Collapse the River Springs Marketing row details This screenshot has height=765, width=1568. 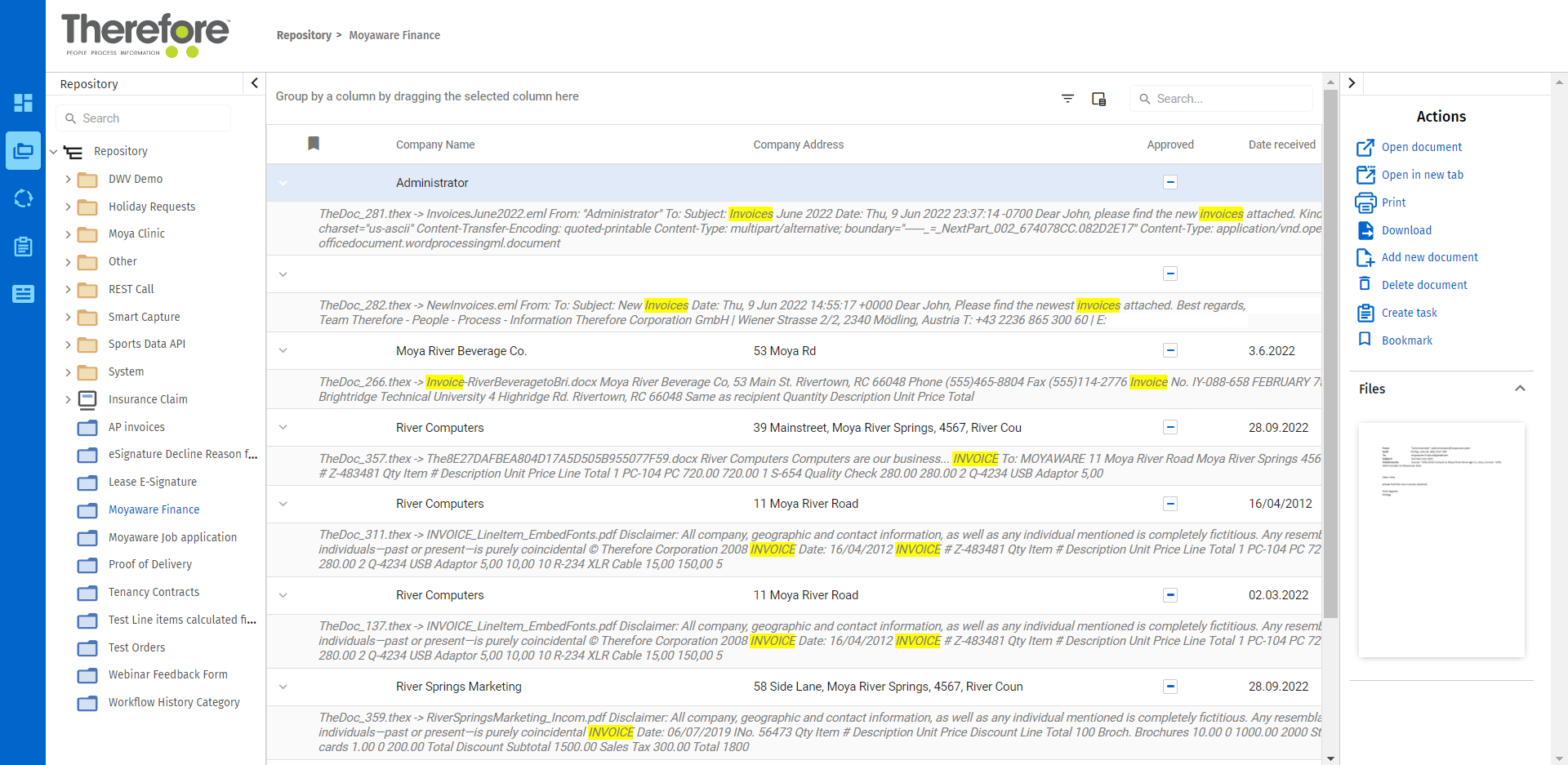(x=283, y=687)
